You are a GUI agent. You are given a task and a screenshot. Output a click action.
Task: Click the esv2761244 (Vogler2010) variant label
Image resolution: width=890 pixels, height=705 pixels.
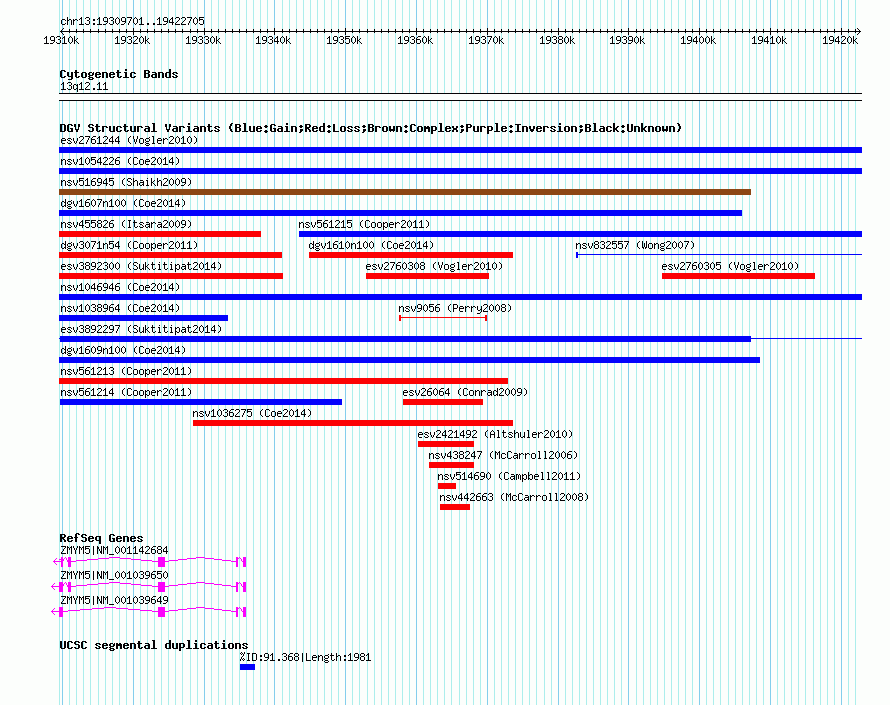(129, 140)
